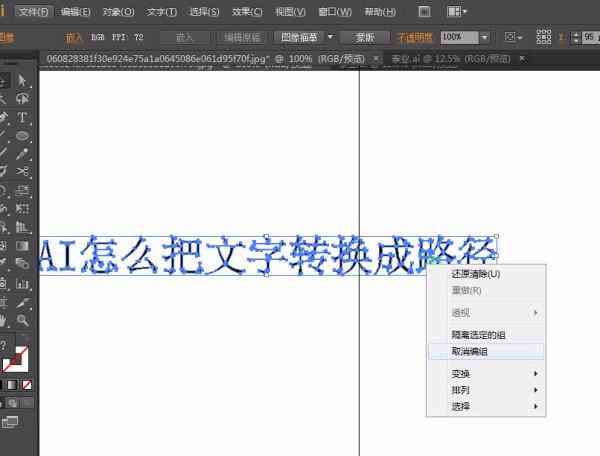Select the Column Graph tool

coord(22,284)
